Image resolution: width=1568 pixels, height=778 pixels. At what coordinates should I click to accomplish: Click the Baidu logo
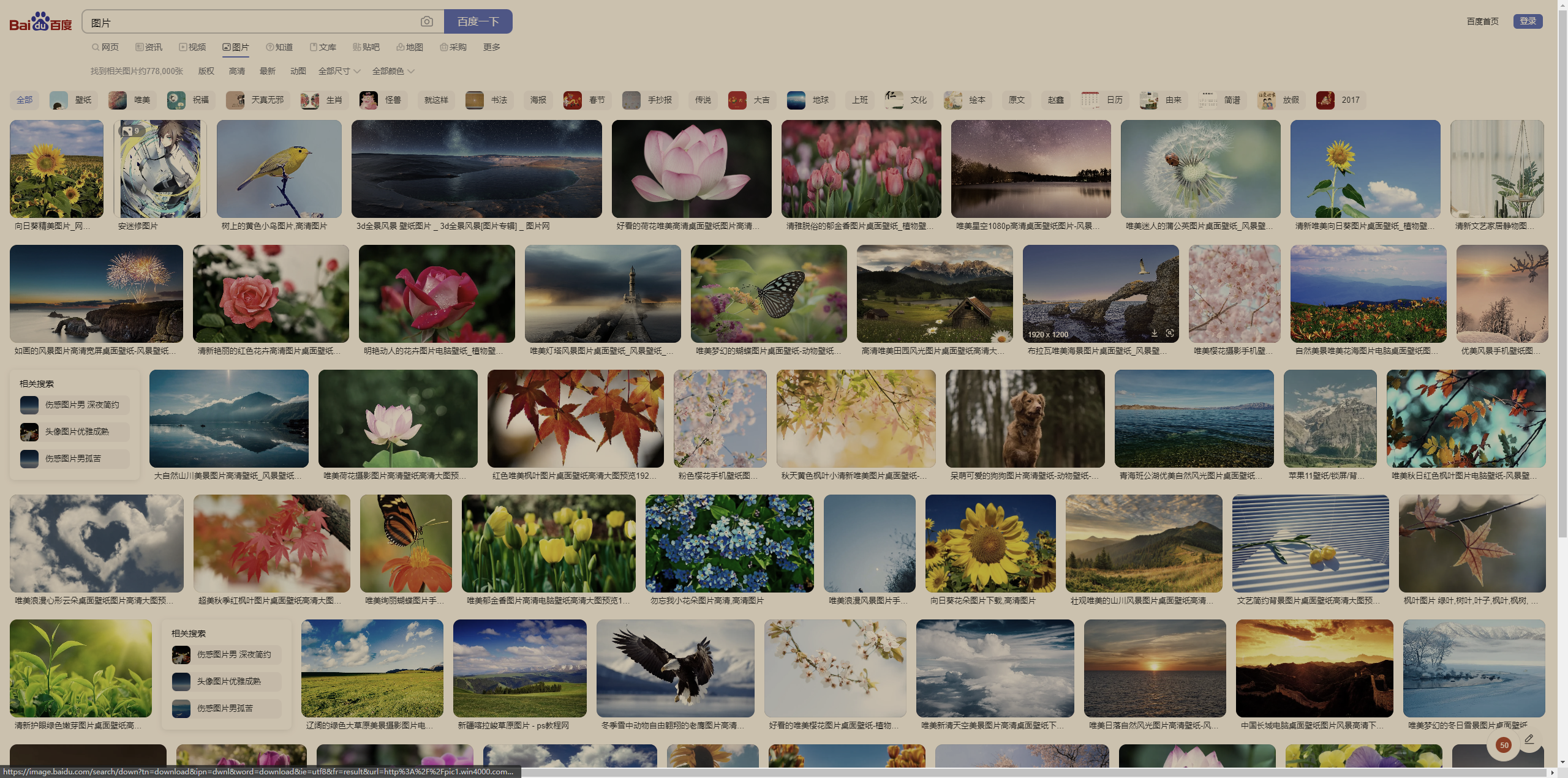(x=40, y=22)
